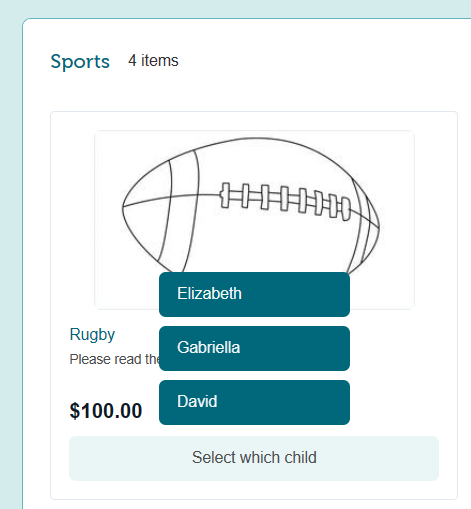
Task: Click the left striped end of rugby ball
Action: point(160,210)
